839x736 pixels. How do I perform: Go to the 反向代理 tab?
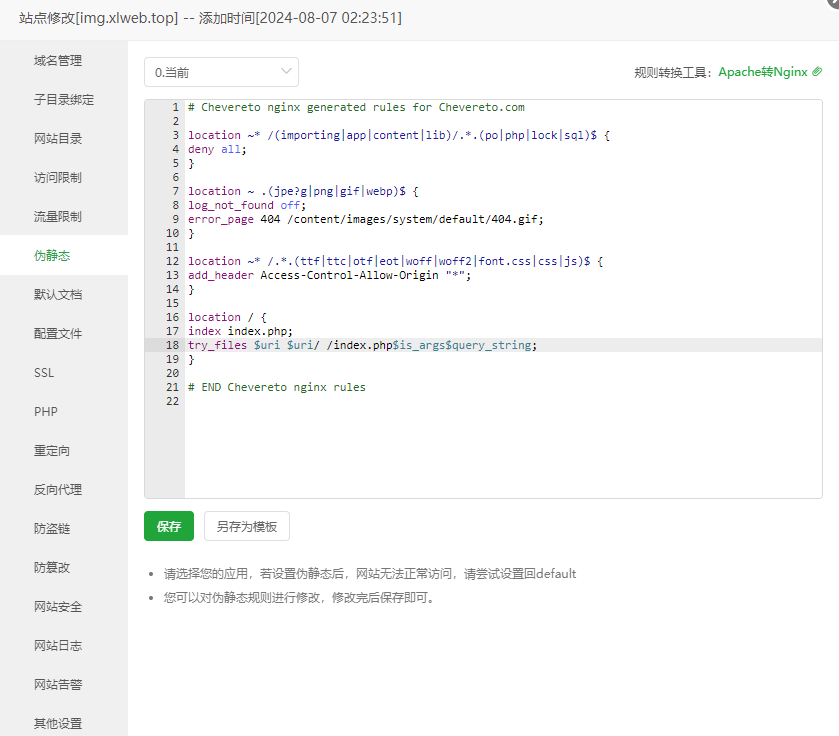pyautogui.click(x=58, y=490)
